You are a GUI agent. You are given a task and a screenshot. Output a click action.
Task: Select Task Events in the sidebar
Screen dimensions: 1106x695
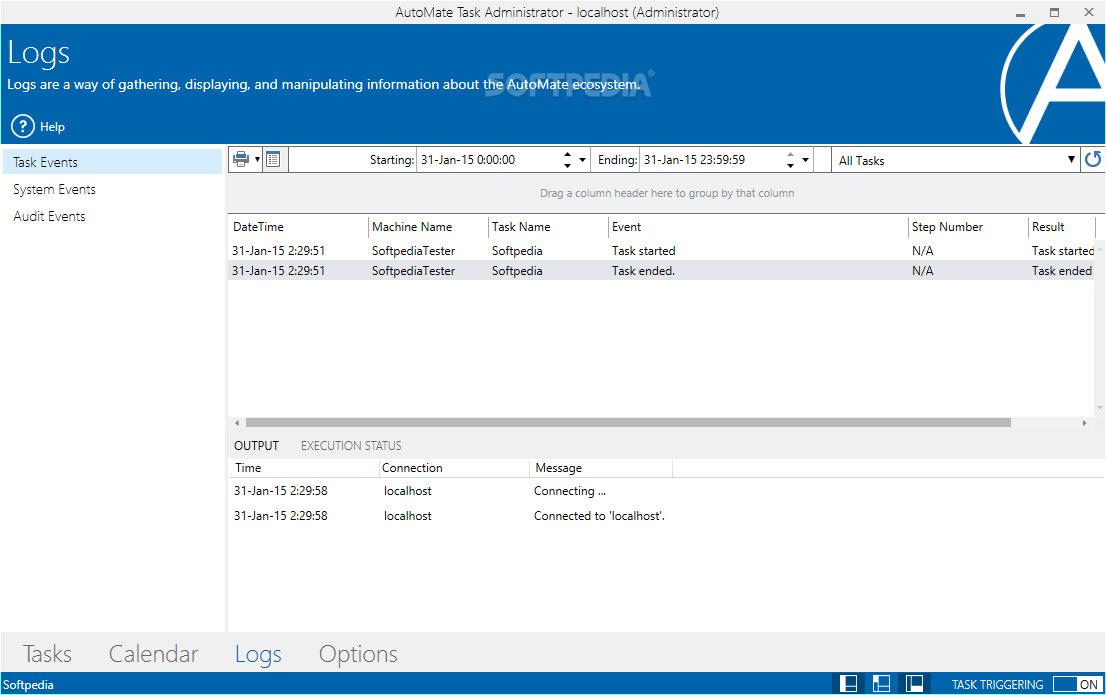pyautogui.click(x=111, y=162)
